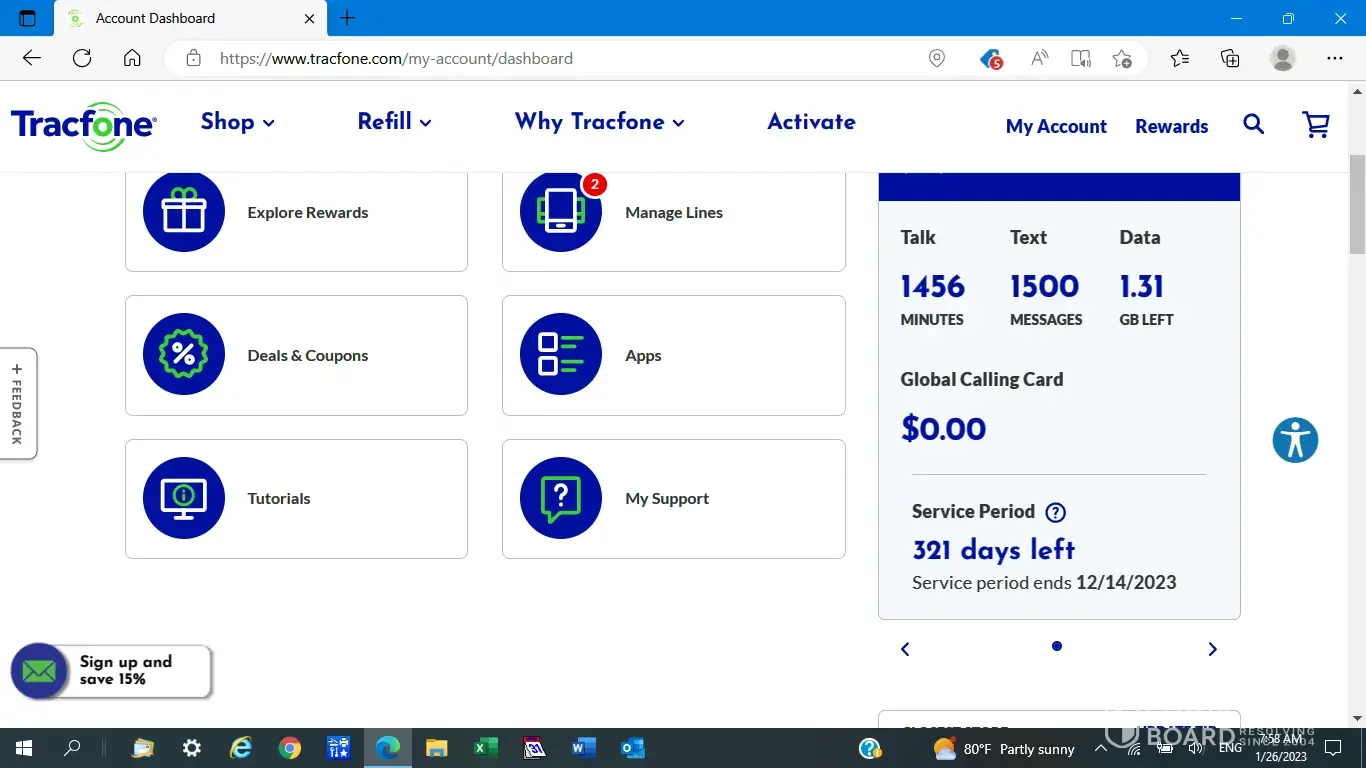Open My Account from the top navigation
The width and height of the screenshot is (1366, 768).
(1056, 126)
